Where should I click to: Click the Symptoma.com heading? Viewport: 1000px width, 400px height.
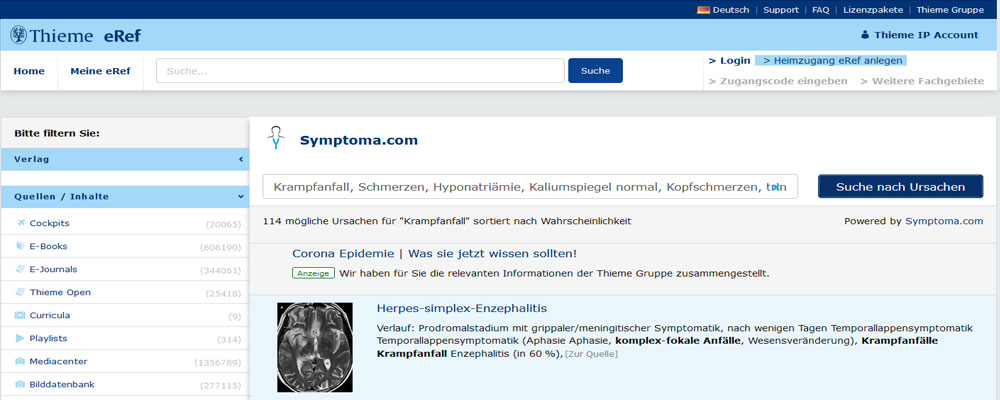tap(359, 140)
